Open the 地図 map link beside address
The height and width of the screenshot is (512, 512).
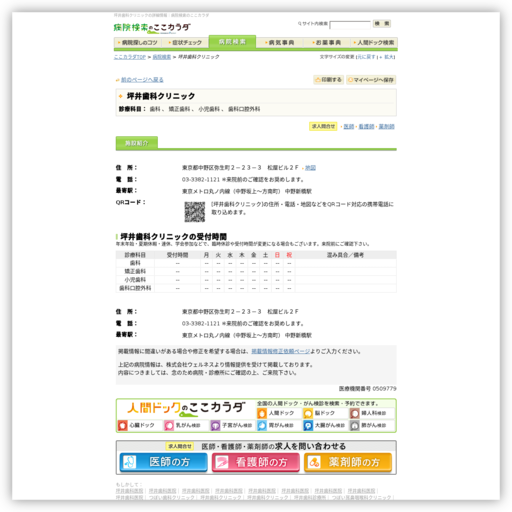310,168
